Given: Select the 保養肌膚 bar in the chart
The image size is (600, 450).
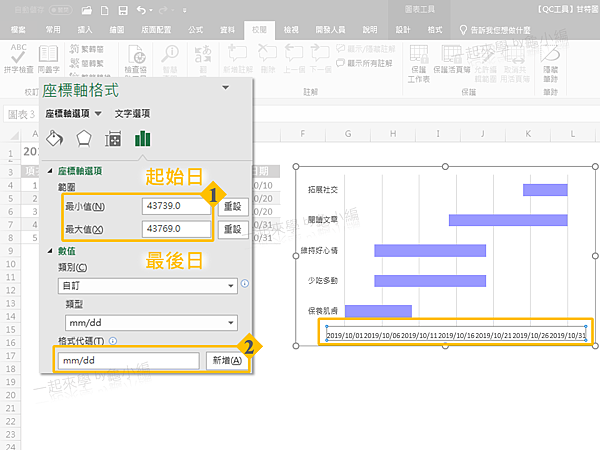Looking at the screenshot, I should pos(378,311).
